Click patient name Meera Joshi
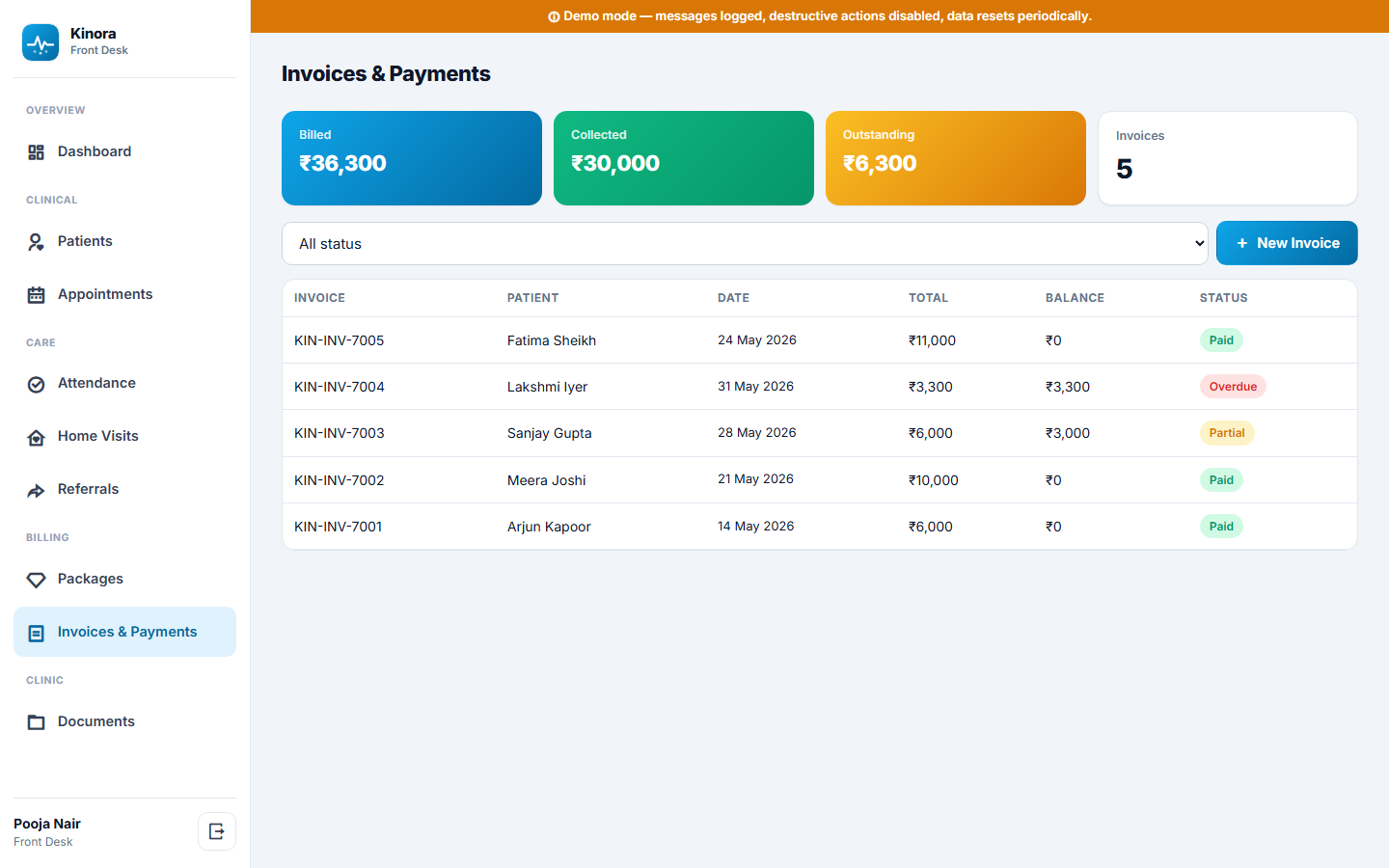1389x868 pixels. (547, 480)
